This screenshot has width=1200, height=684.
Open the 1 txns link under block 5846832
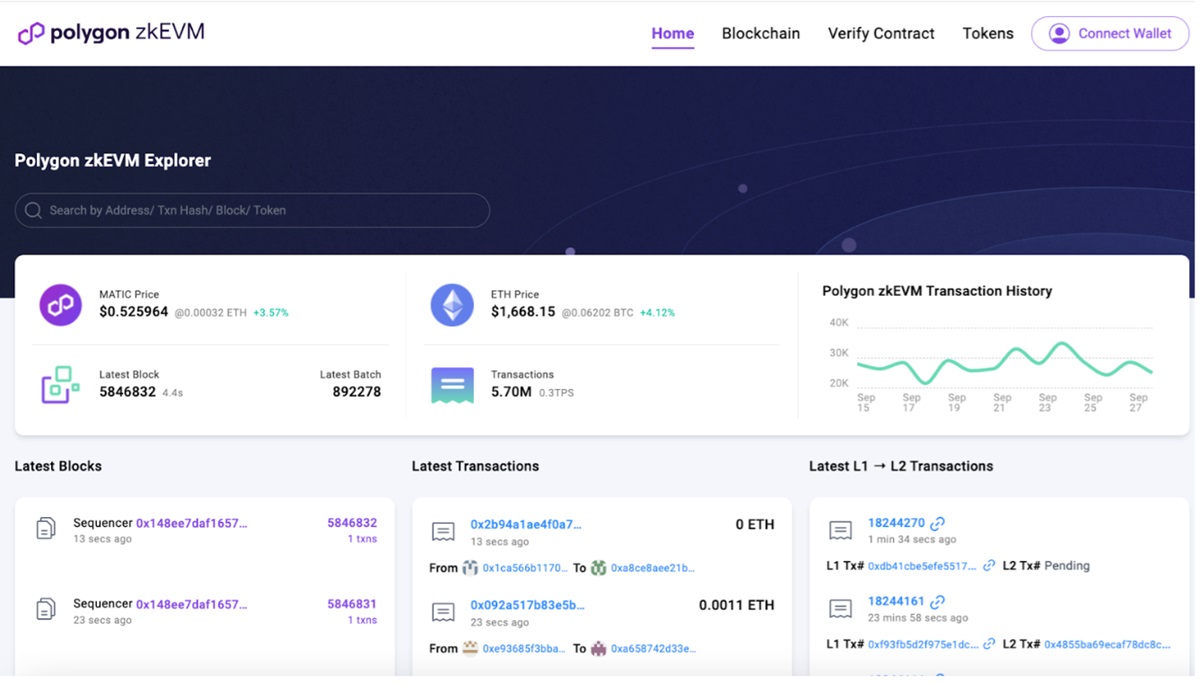coord(362,539)
